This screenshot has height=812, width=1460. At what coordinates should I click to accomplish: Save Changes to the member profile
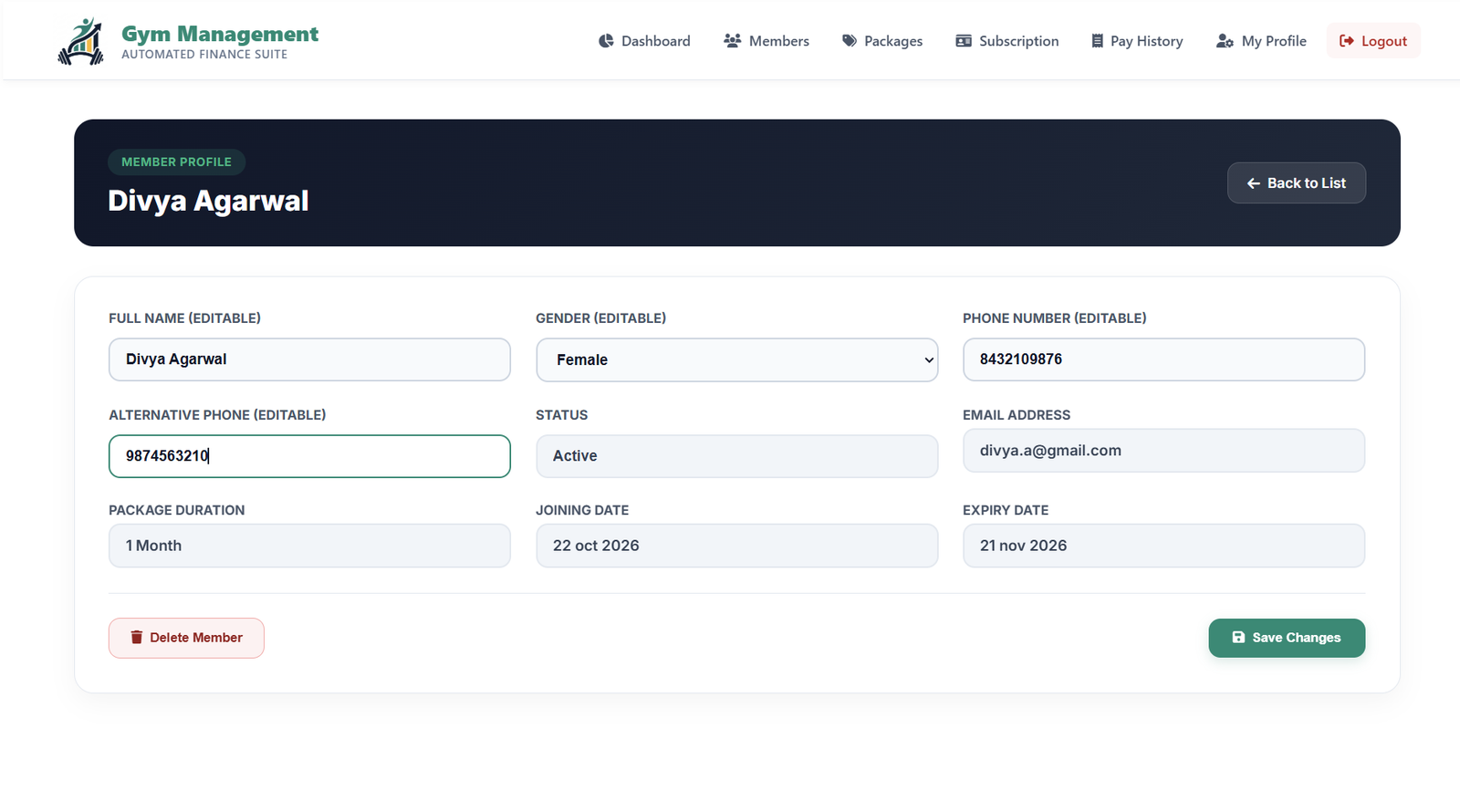1287,638
